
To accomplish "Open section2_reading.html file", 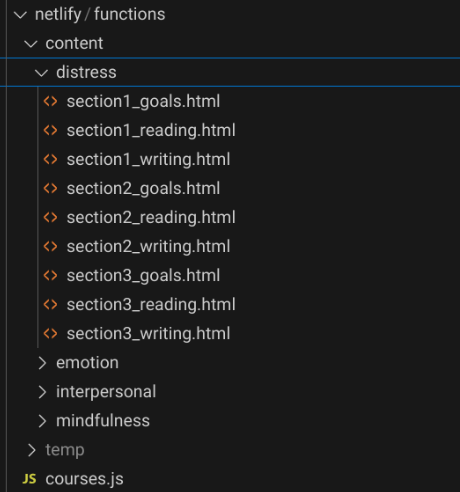I will pyautogui.click(x=230, y=217).
